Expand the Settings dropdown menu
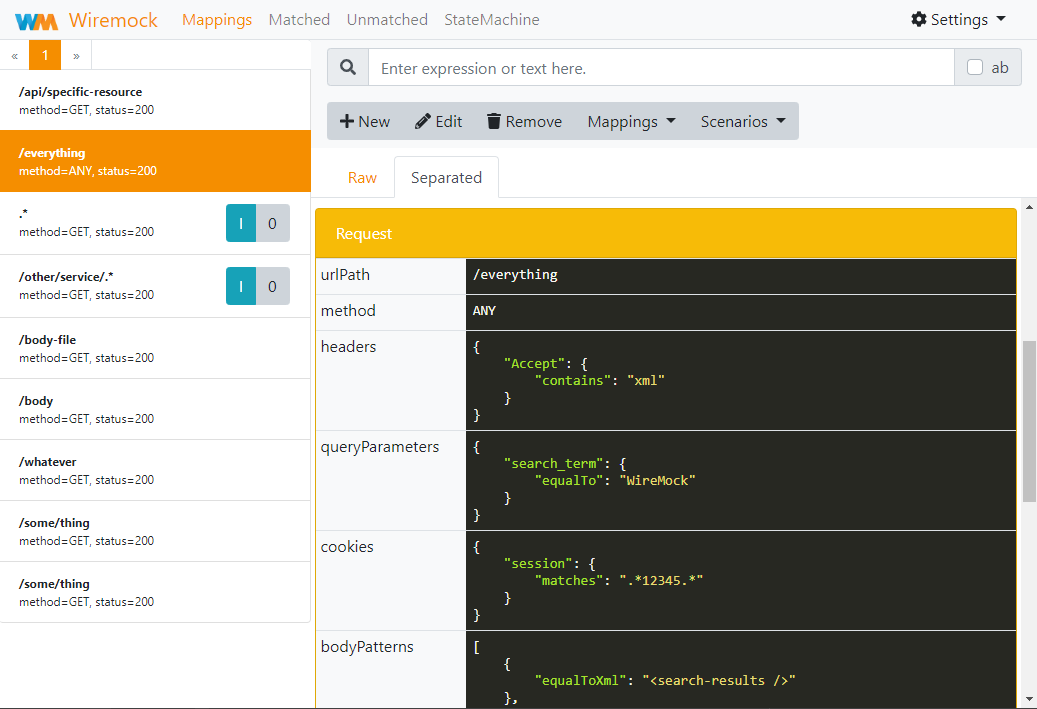 tap(959, 19)
